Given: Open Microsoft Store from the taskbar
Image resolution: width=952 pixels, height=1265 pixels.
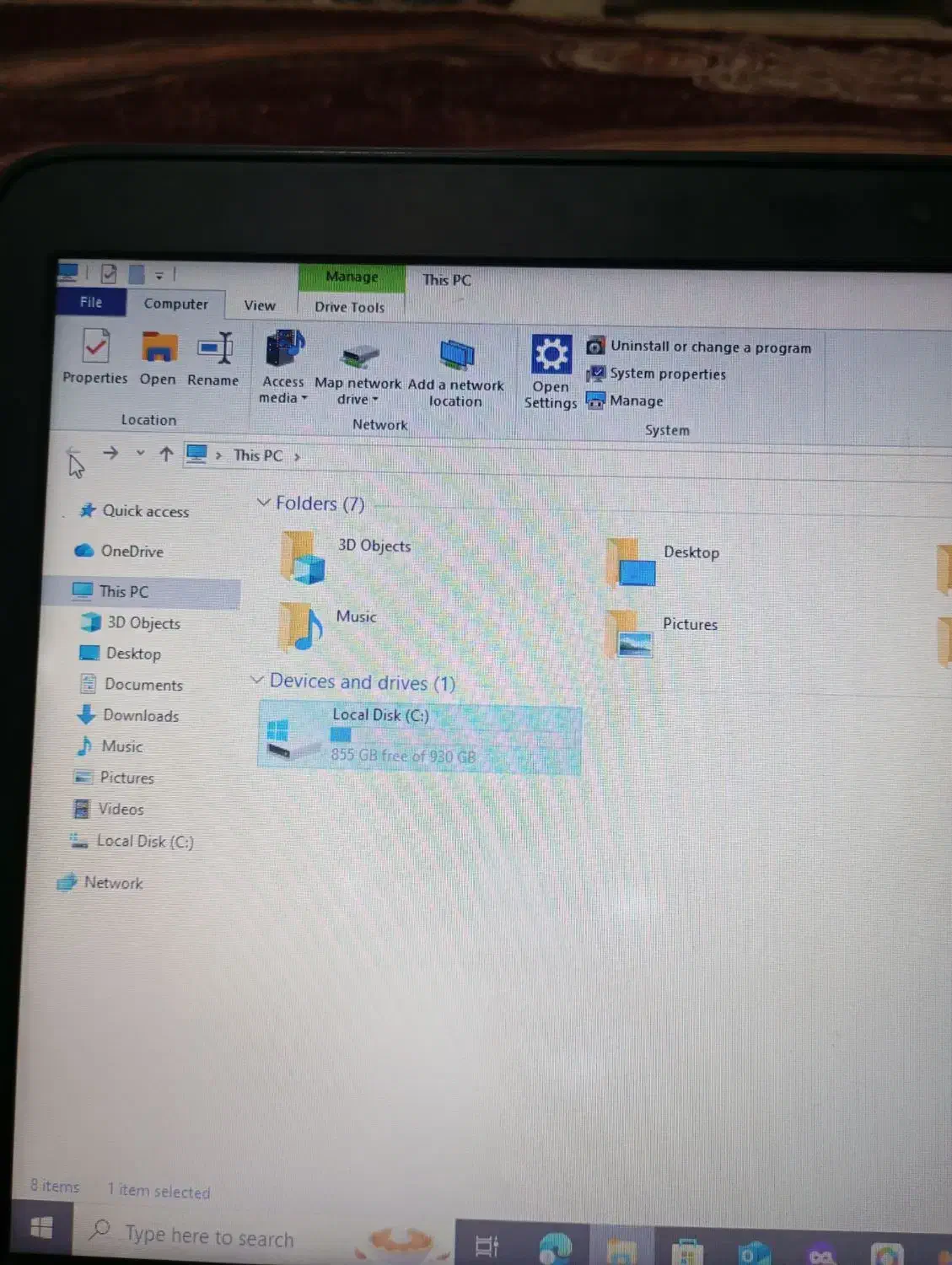Looking at the screenshot, I should tap(687, 1252).
